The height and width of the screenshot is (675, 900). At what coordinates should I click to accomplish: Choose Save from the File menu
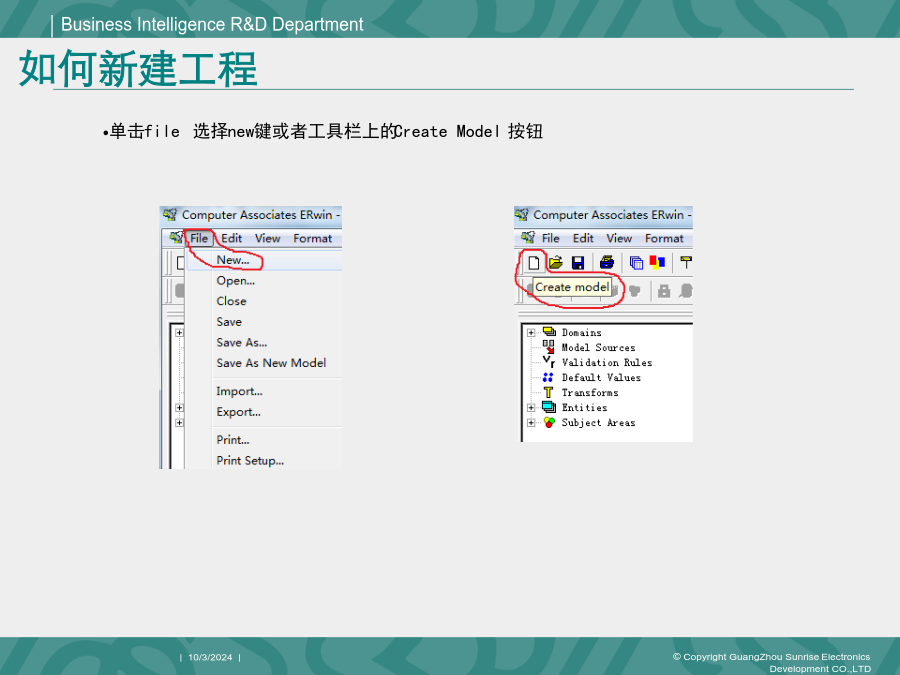[x=264, y=322]
